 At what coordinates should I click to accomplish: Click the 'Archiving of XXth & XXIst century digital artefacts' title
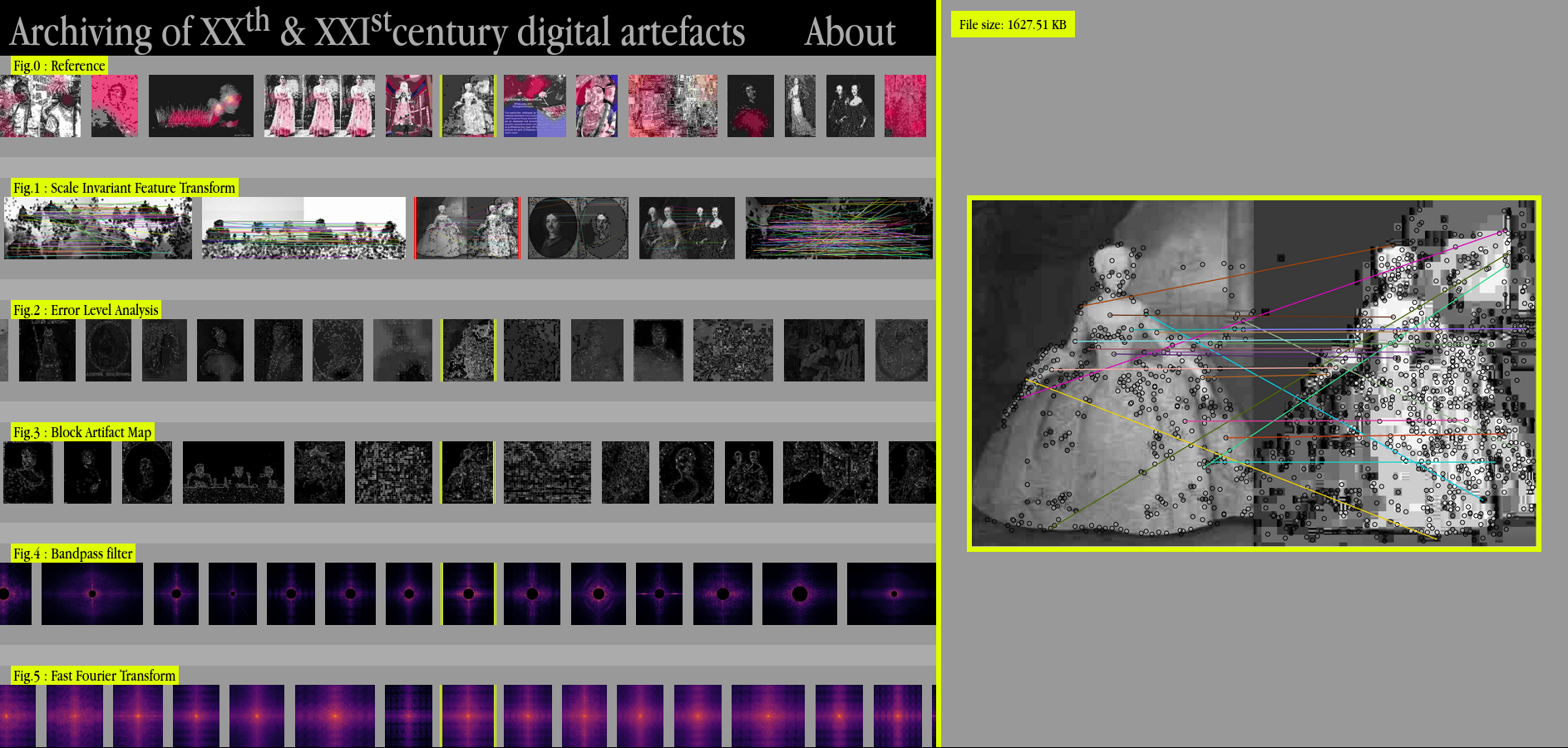click(377, 31)
